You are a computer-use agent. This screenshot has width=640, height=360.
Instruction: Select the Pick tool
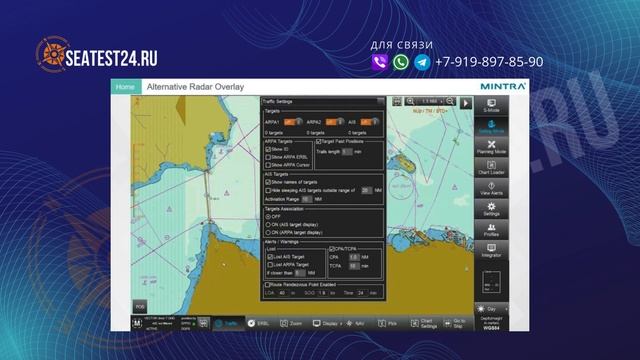pyautogui.click(x=387, y=323)
